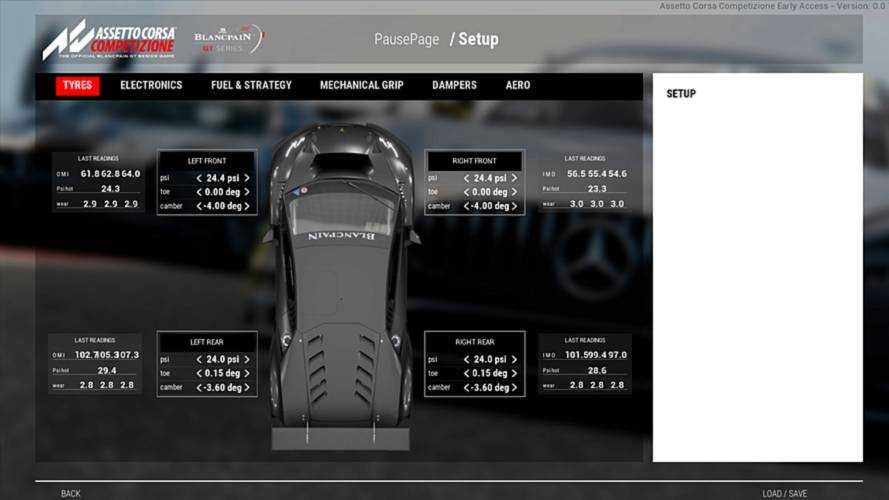
Task: Click Right Front toe value 0.00 deg
Action: pyautogui.click(x=490, y=192)
